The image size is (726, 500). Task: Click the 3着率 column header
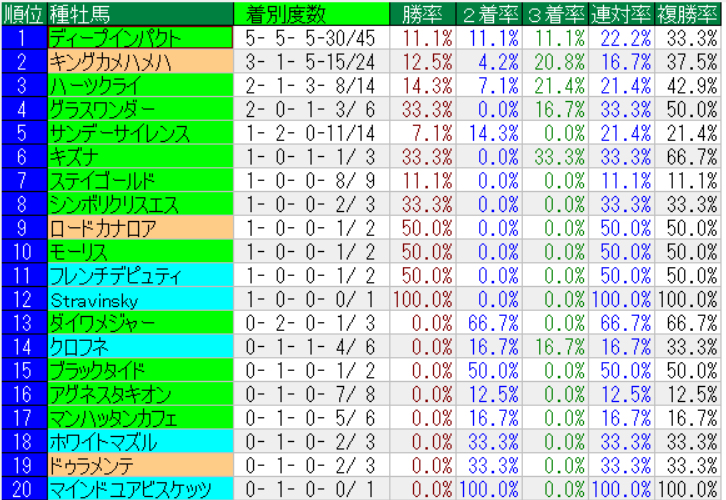coord(555,14)
